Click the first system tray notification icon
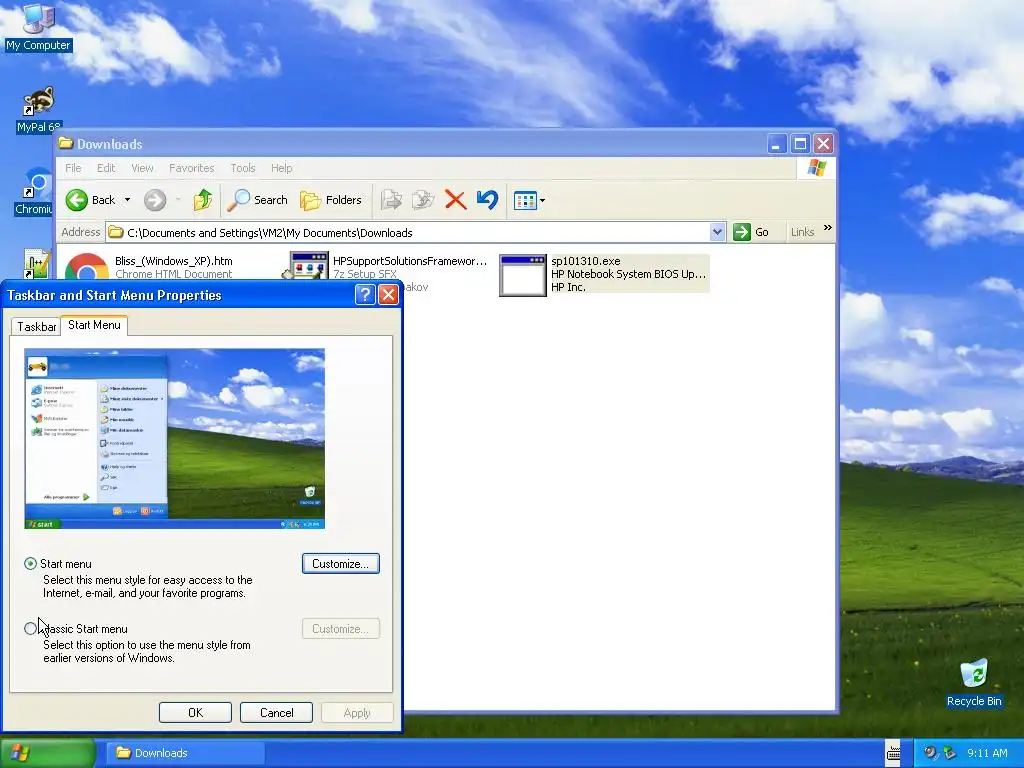 click(929, 753)
